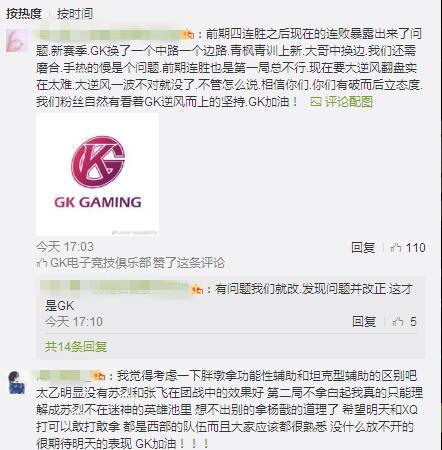Click the first commenter's blurred username

pos(109,34)
